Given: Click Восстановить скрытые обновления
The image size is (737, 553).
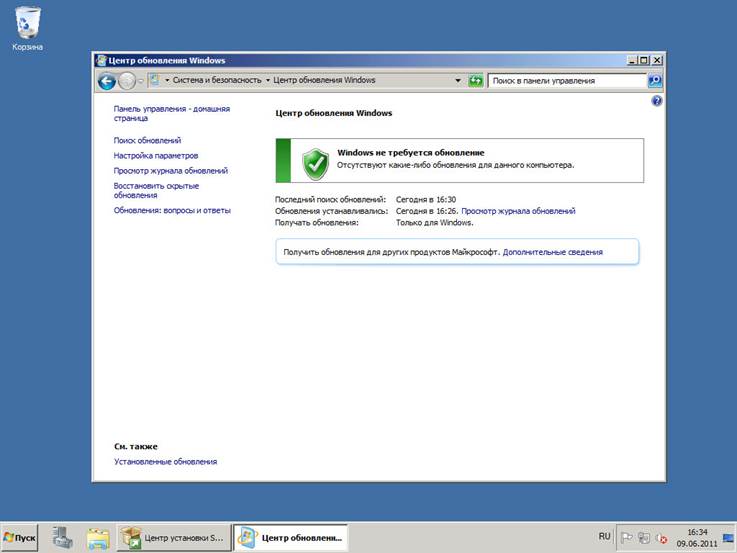Looking at the screenshot, I should coord(156,190).
